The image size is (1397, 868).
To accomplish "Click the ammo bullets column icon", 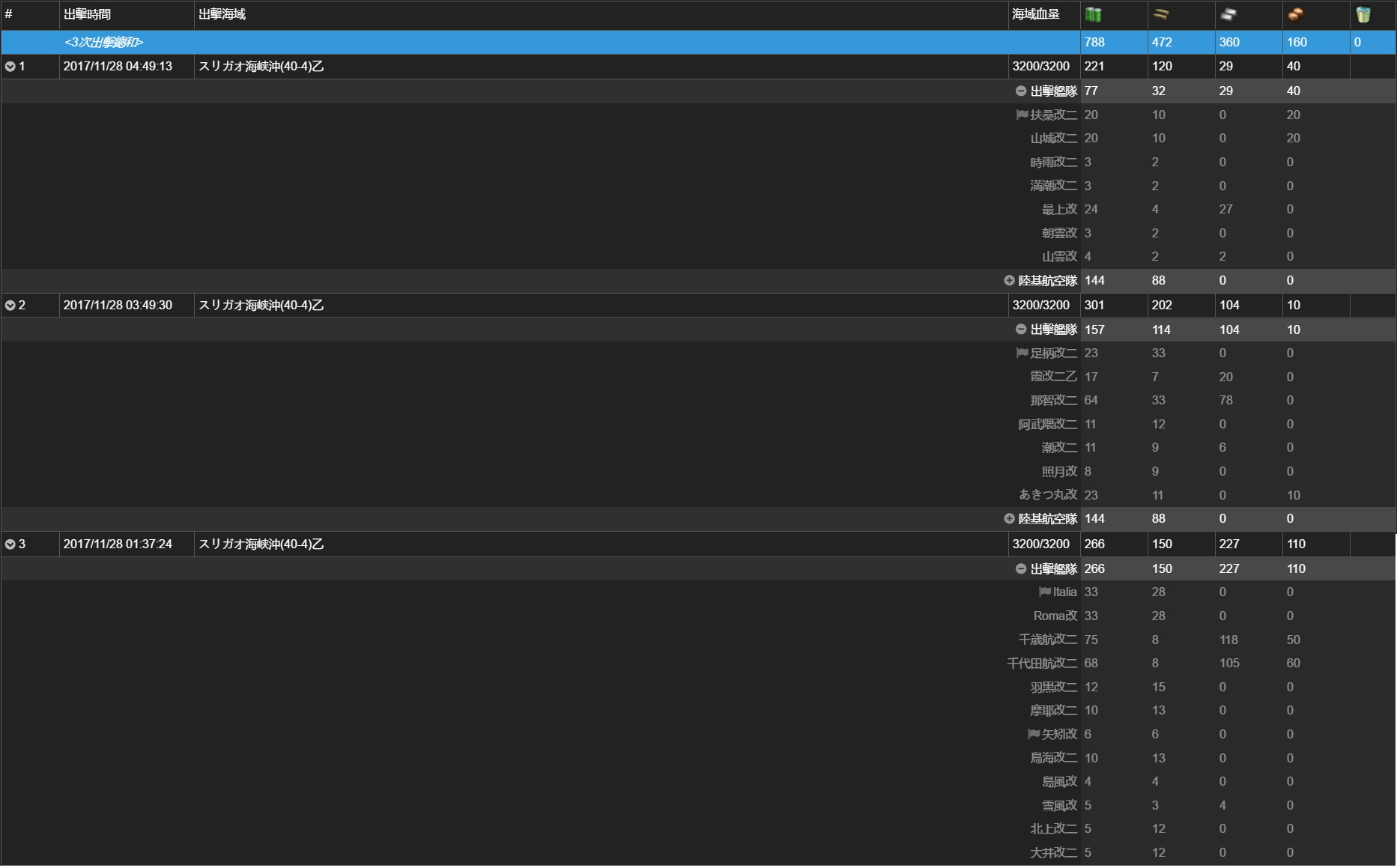I will pyautogui.click(x=1160, y=14).
